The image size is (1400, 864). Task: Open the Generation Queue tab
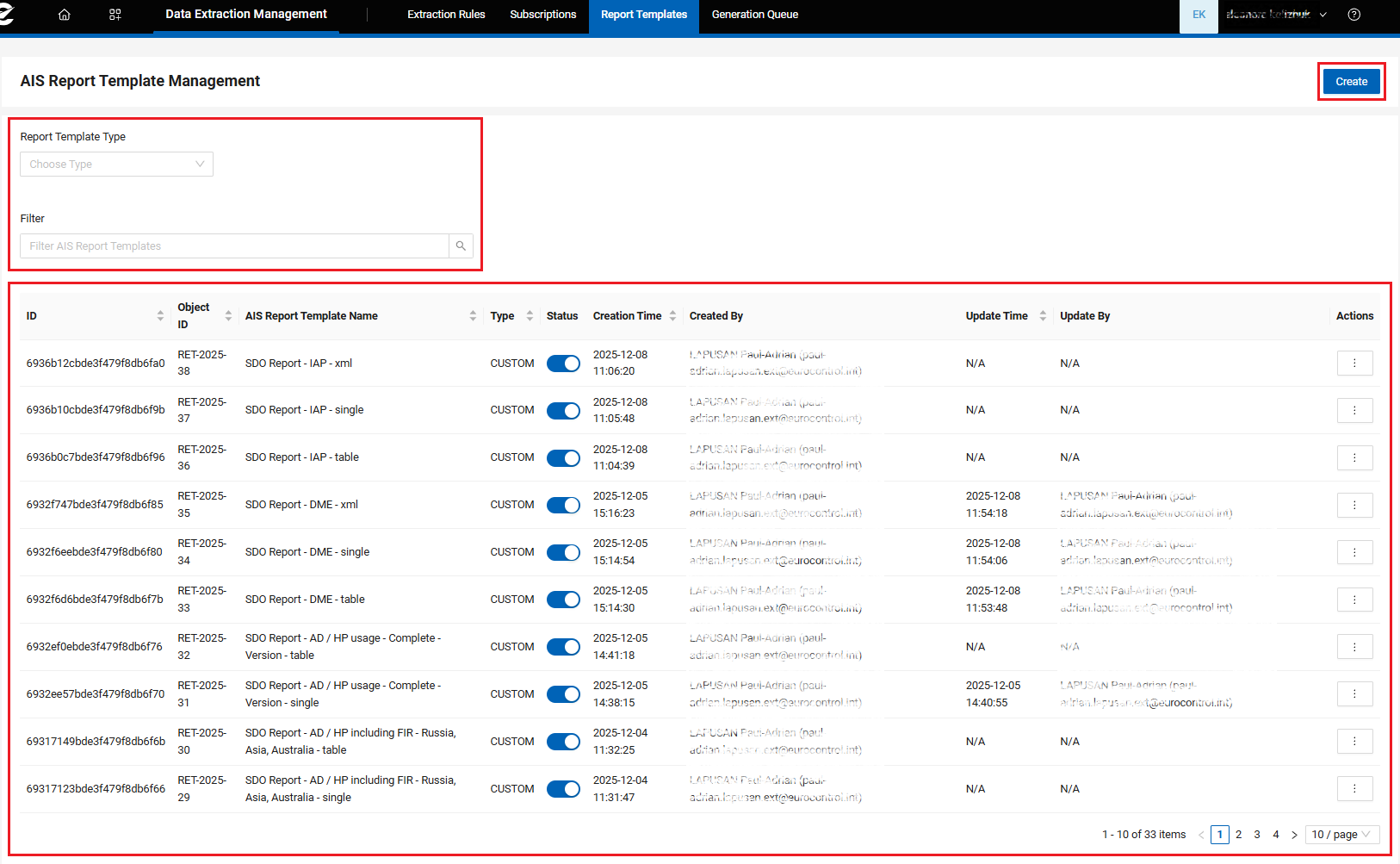pos(755,15)
